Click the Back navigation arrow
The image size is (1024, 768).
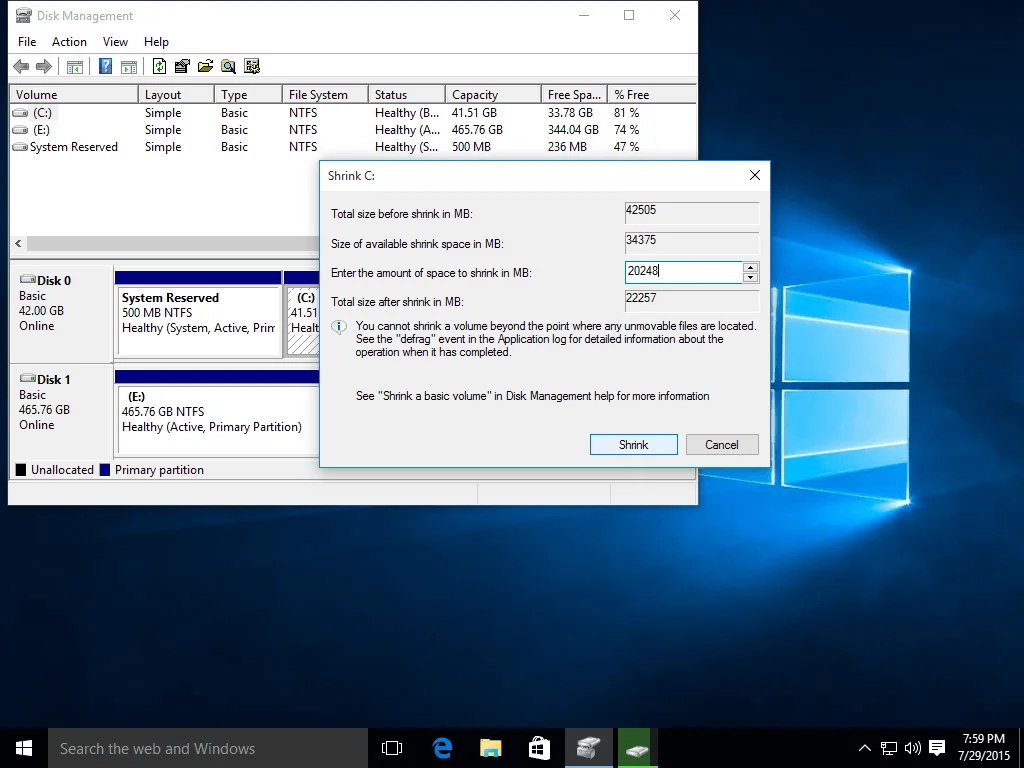(x=21, y=66)
